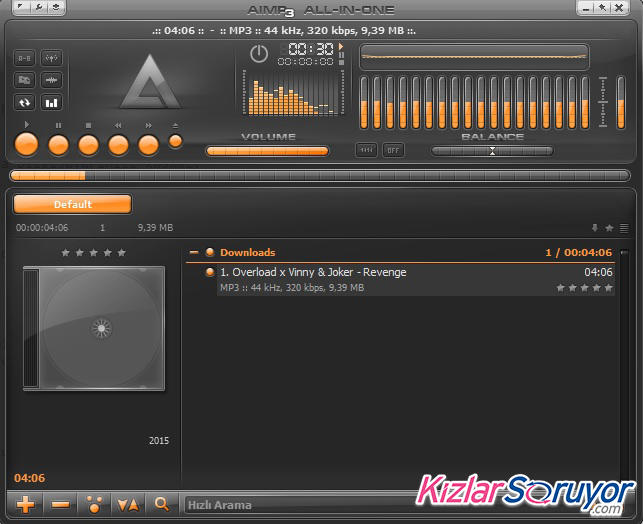Viewport: 643px width, 524px height.
Task: Remove files with the minus button
Action: point(61,504)
